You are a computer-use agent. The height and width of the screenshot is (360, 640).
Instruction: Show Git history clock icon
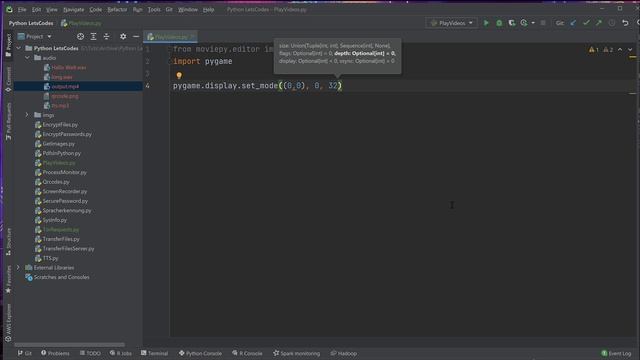[611, 23]
